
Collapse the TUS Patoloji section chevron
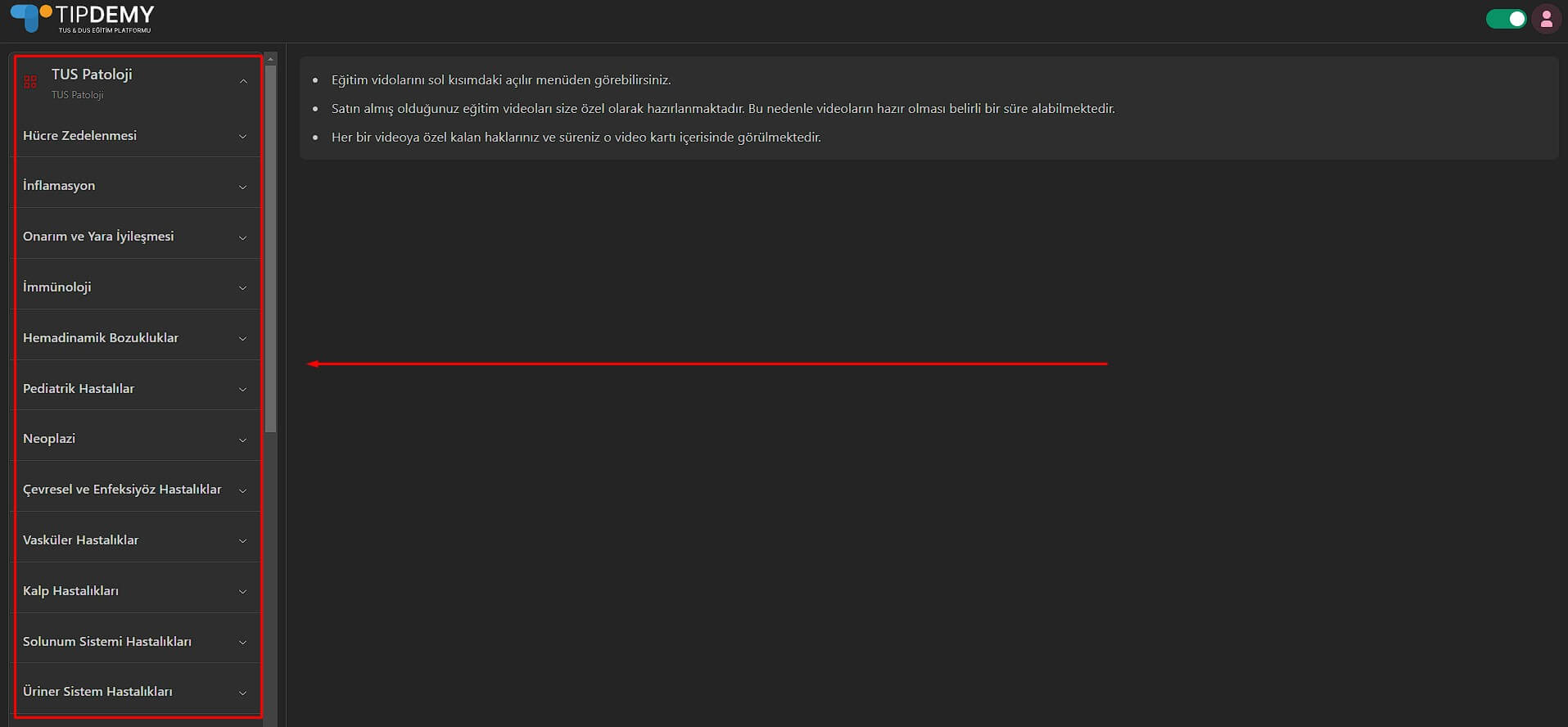243,81
